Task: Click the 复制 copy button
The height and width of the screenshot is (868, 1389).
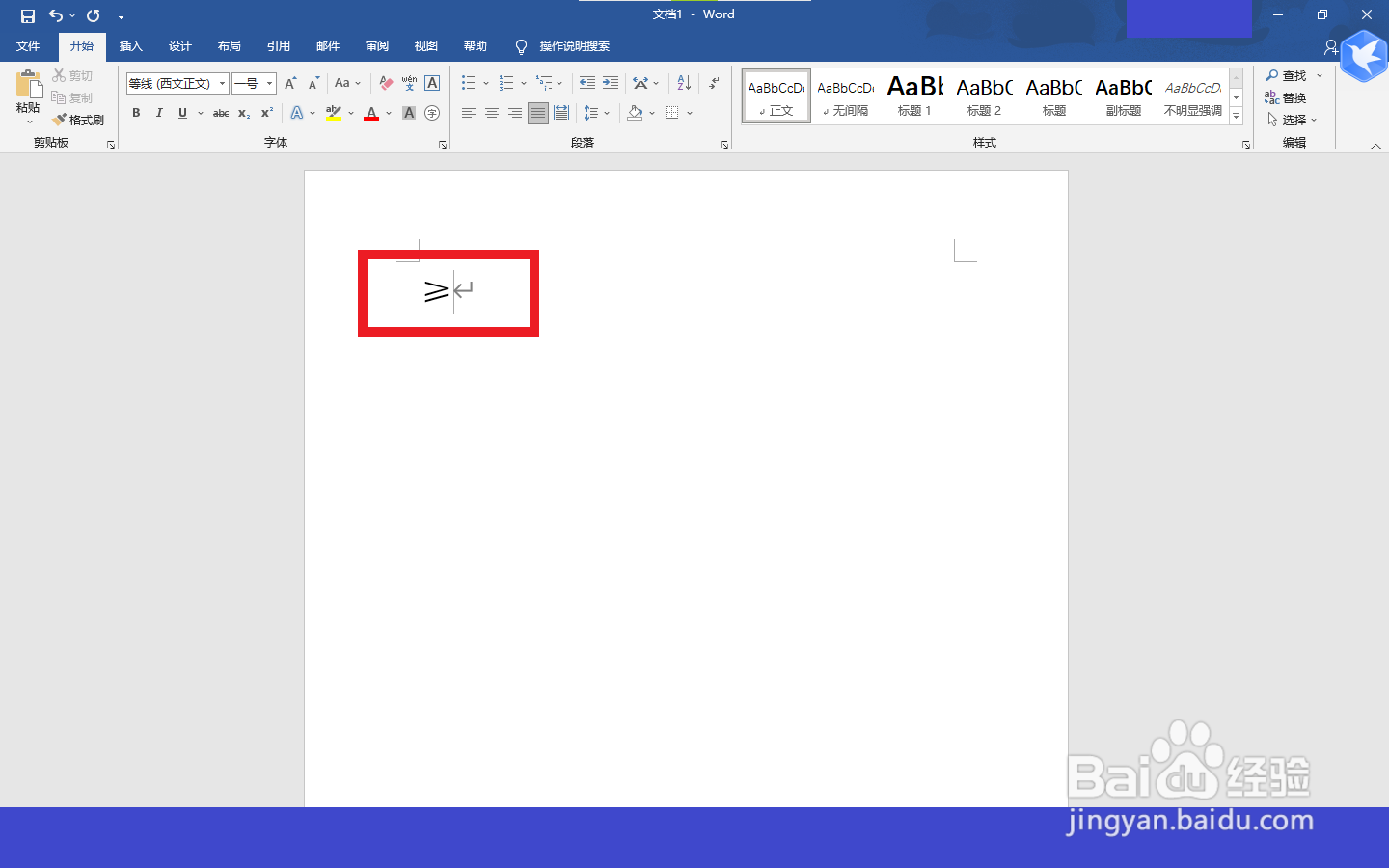Action: point(73,98)
